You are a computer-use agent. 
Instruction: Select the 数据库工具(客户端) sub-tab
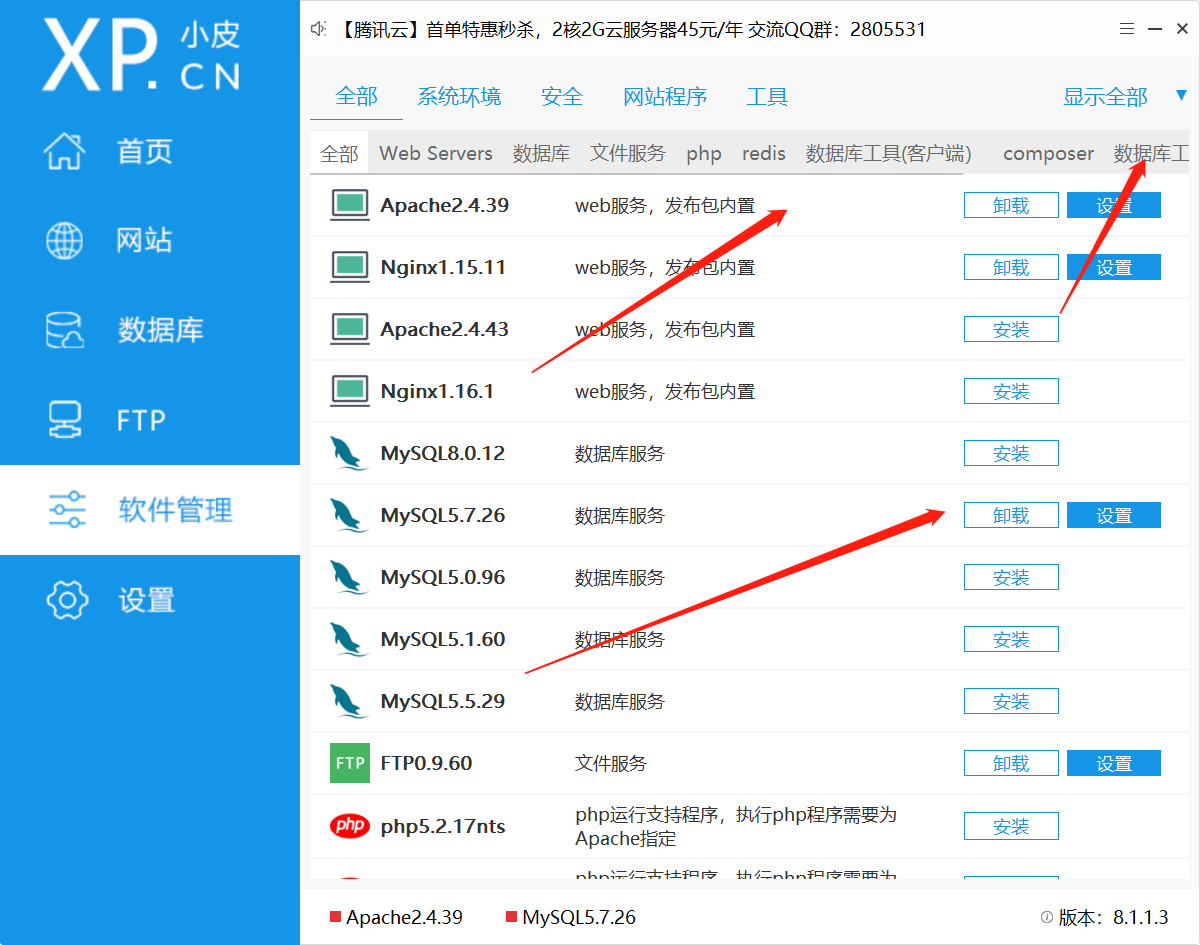[x=889, y=153]
